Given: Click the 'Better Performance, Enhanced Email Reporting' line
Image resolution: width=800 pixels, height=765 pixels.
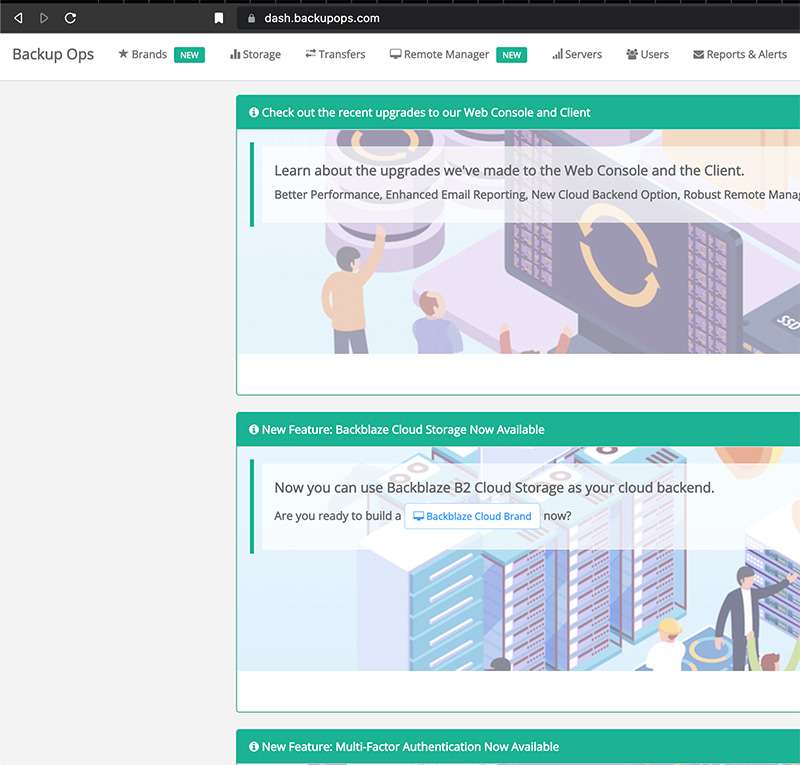Looking at the screenshot, I should [537, 194].
